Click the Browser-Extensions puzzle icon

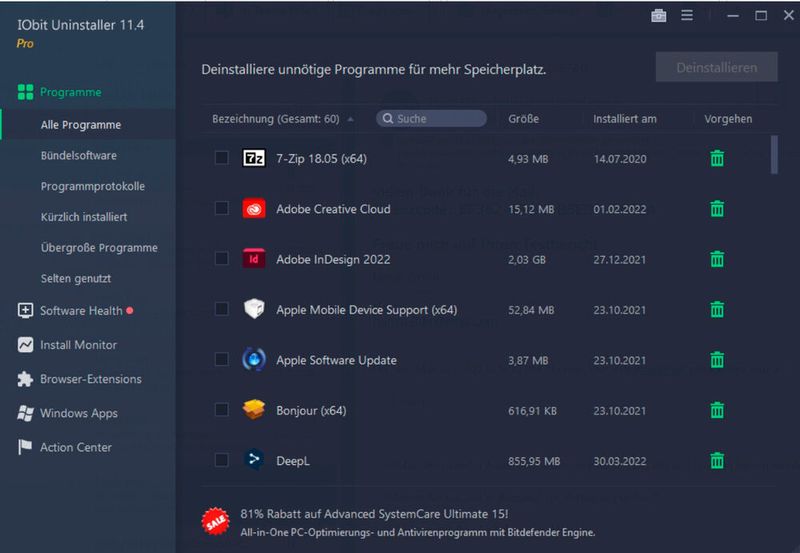[25, 379]
